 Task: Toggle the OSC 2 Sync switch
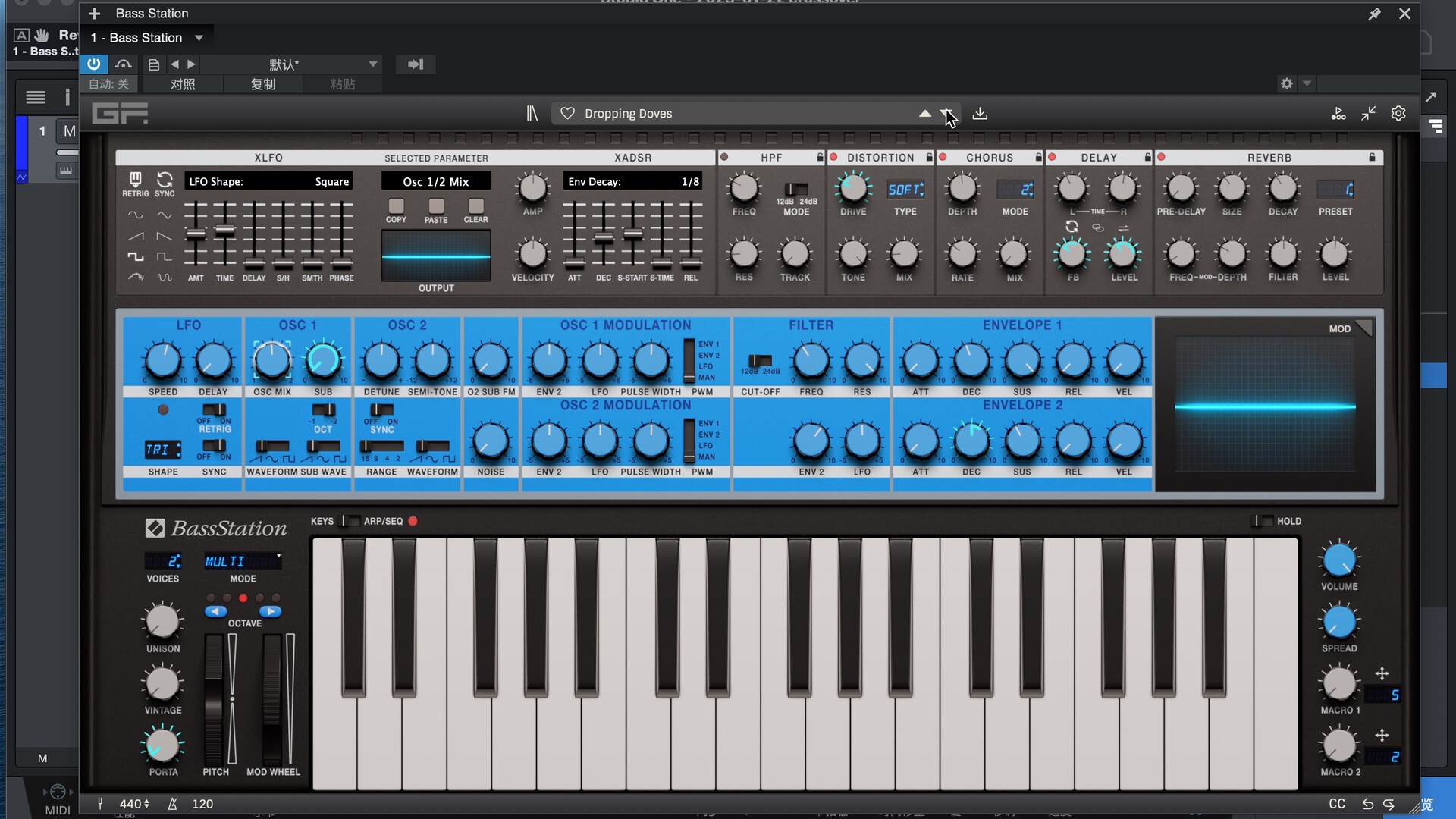pos(381,410)
